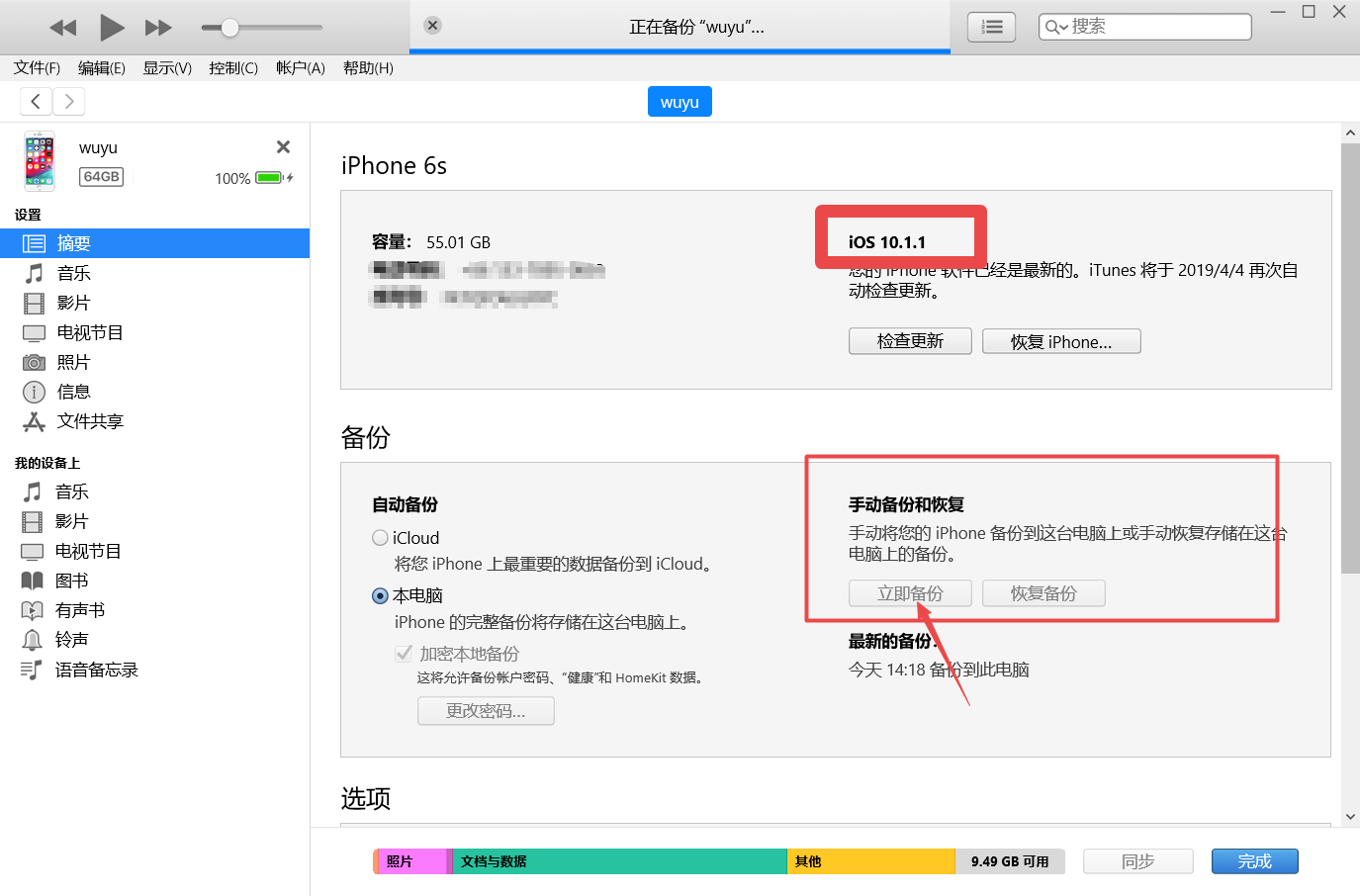The height and width of the screenshot is (896, 1360).
Task: Cancel the backup with the X icon
Action: tap(433, 26)
